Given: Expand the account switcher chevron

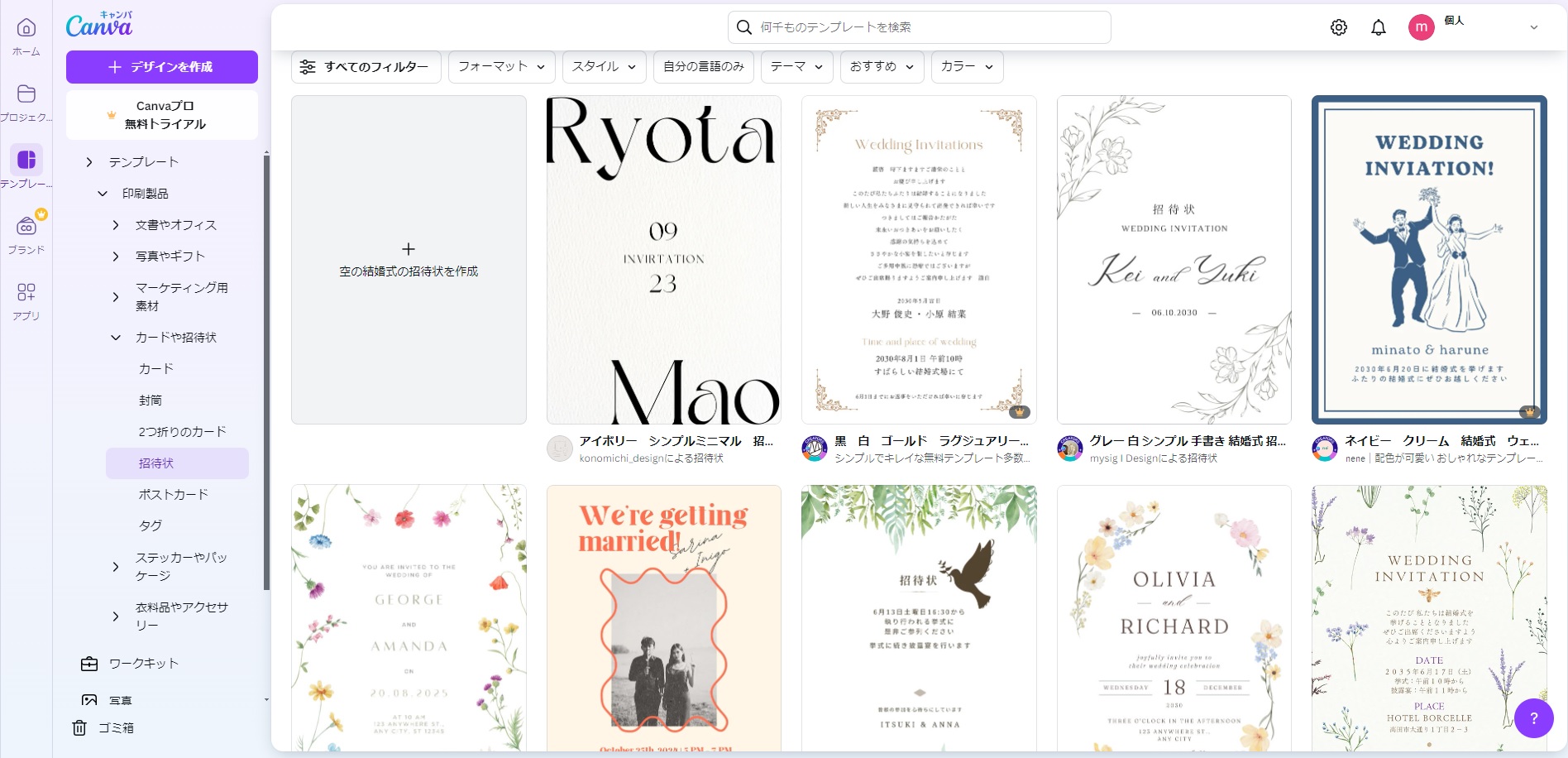Looking at the screenshot, I should pyautogui.click(x=1534, y=27).
